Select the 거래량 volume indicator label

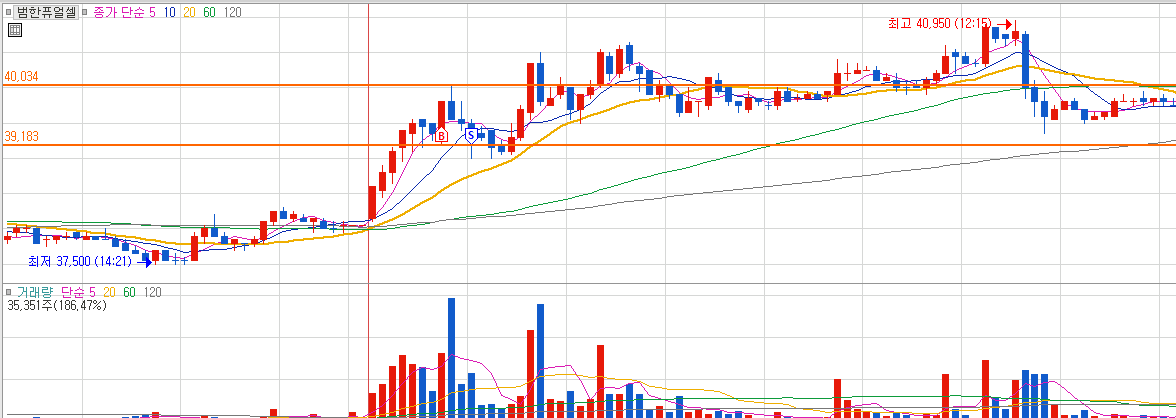tap(36, 292)
